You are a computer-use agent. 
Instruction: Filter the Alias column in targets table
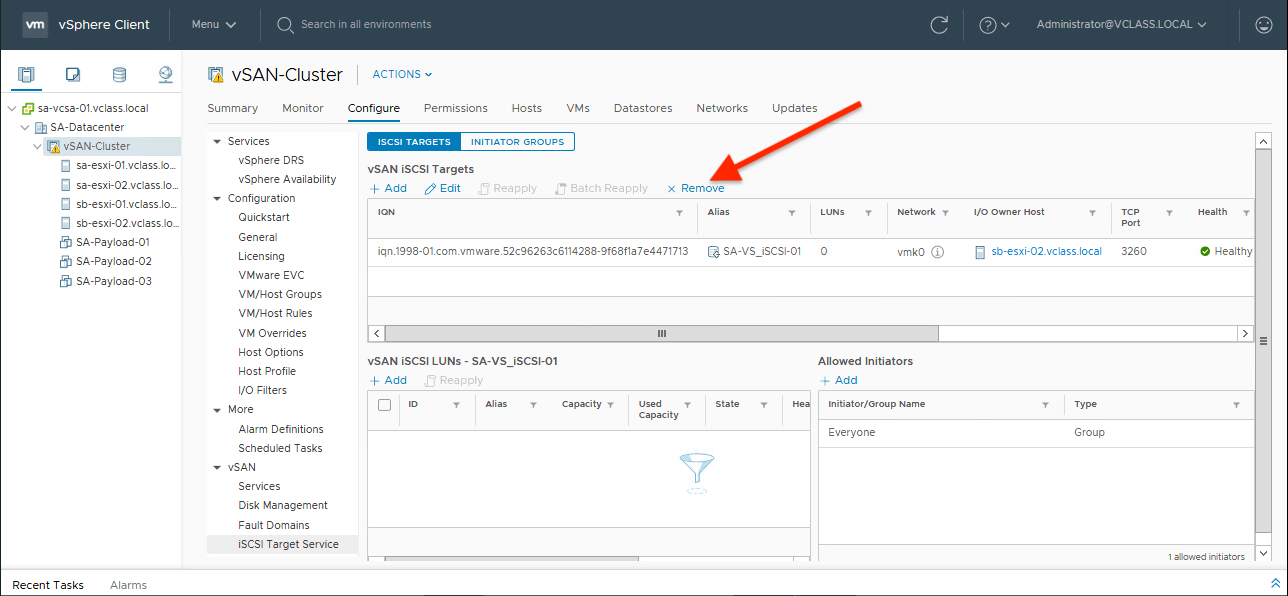pos(791,213)
